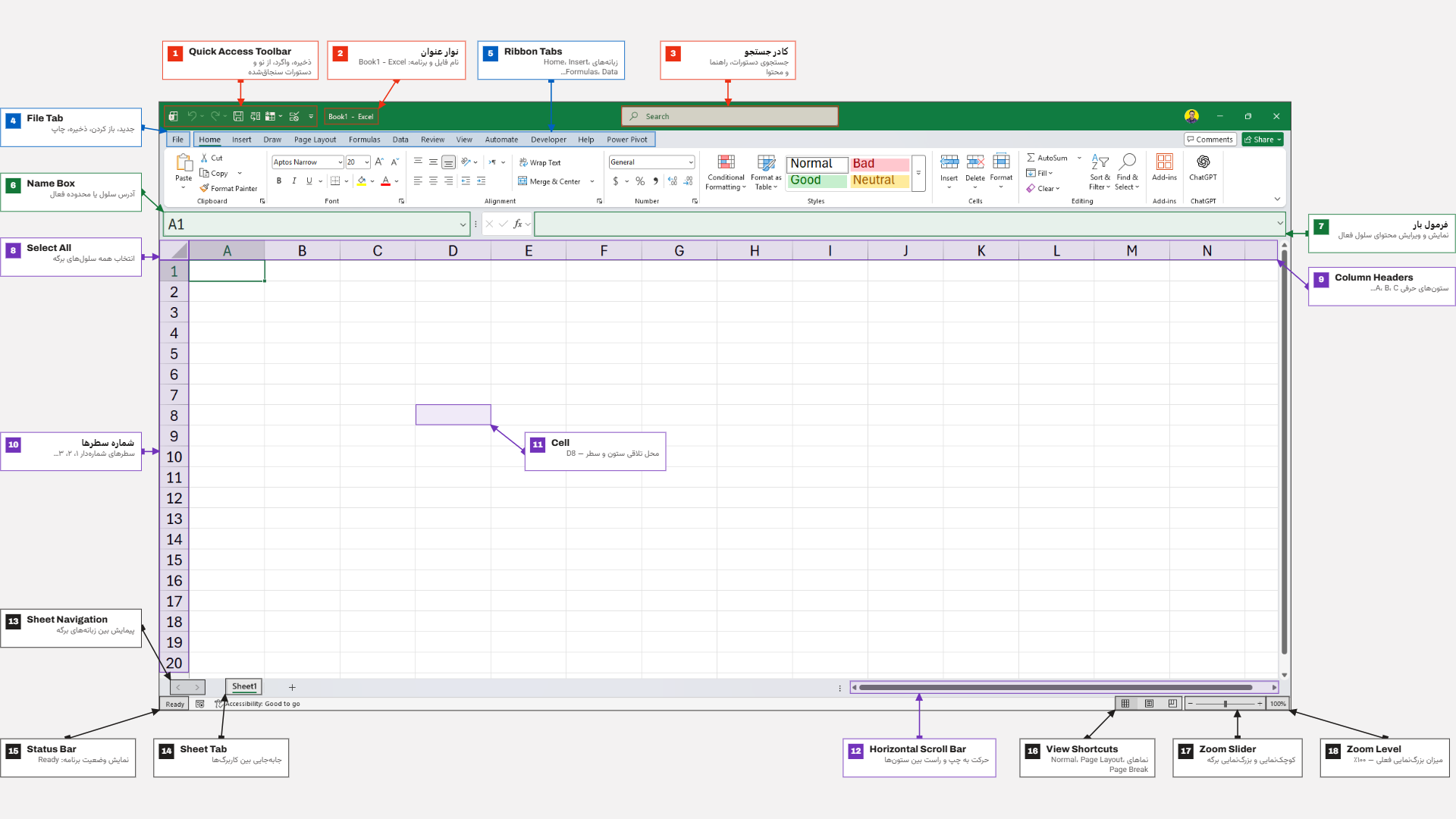Open the Formulas ribbon tab

[364, 140]
